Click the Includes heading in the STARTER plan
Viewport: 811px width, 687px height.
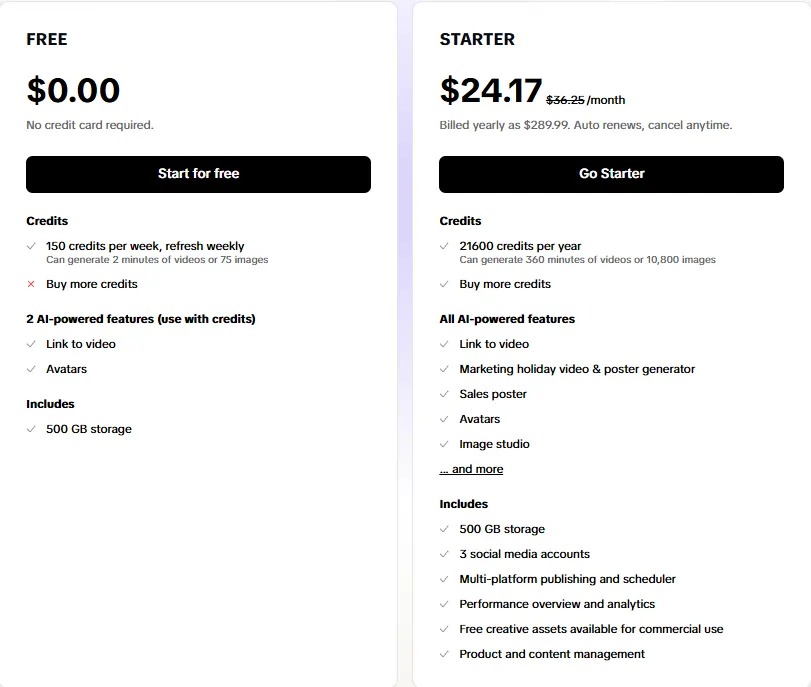pos(462,504)
